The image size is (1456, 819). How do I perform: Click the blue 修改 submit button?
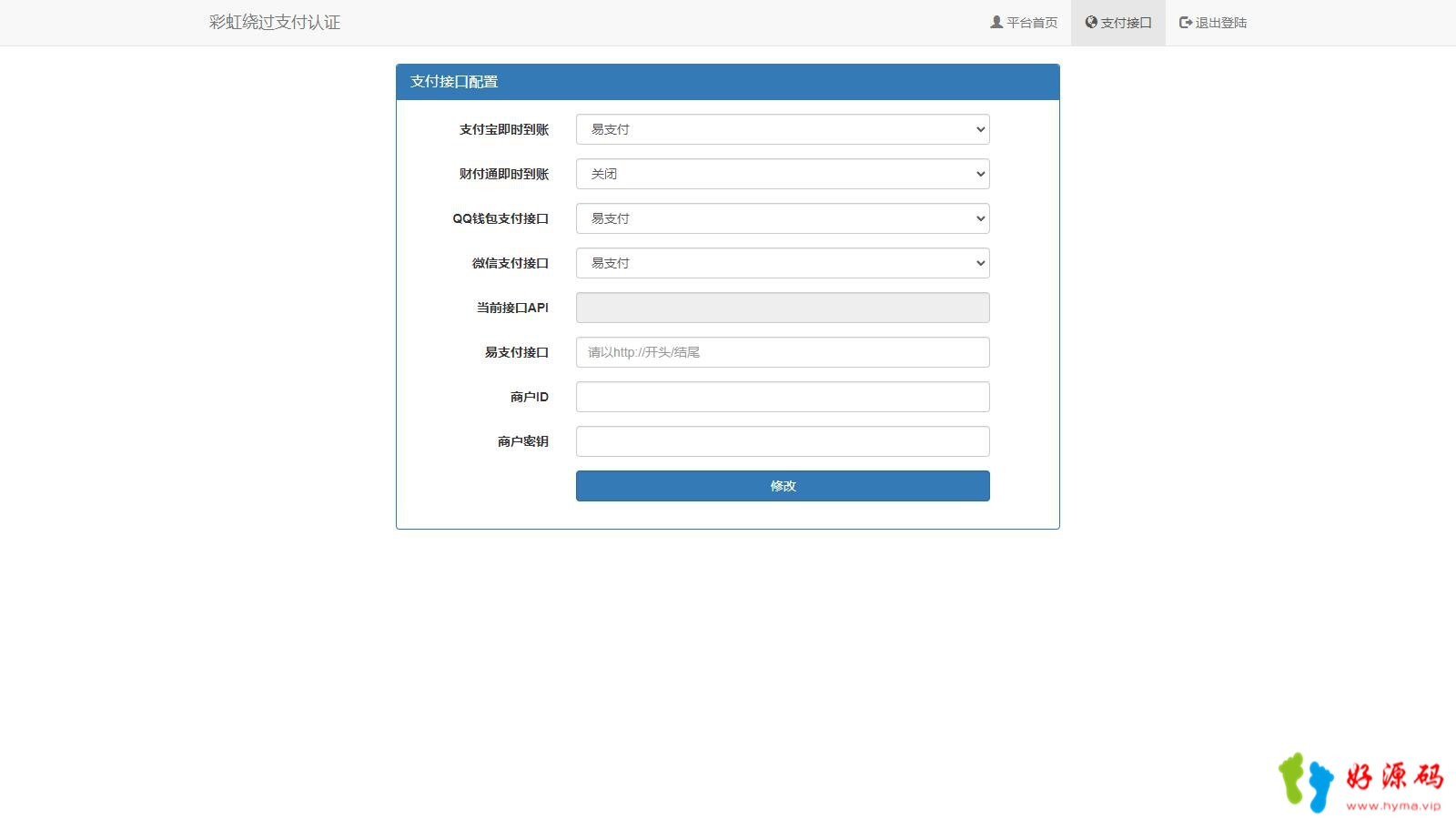click(783, 486)
